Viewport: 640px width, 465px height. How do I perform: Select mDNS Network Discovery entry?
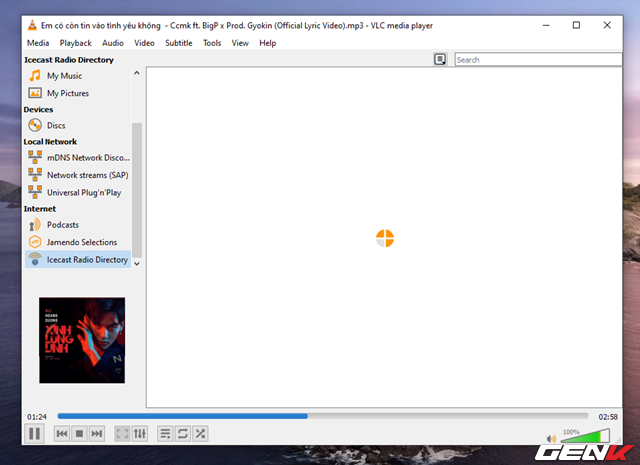click(x=78, y=158)
